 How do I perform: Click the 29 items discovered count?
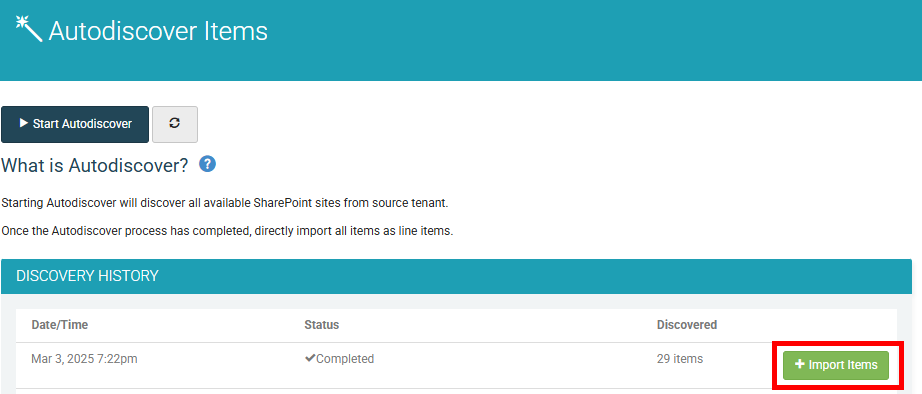click(680, 358)
